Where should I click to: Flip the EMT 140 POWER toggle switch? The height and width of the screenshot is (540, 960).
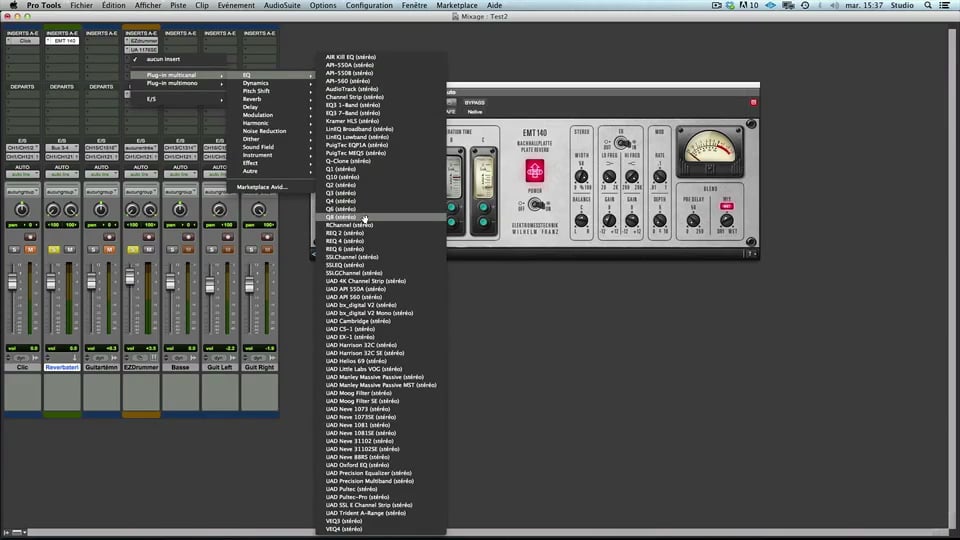(536, 204)
